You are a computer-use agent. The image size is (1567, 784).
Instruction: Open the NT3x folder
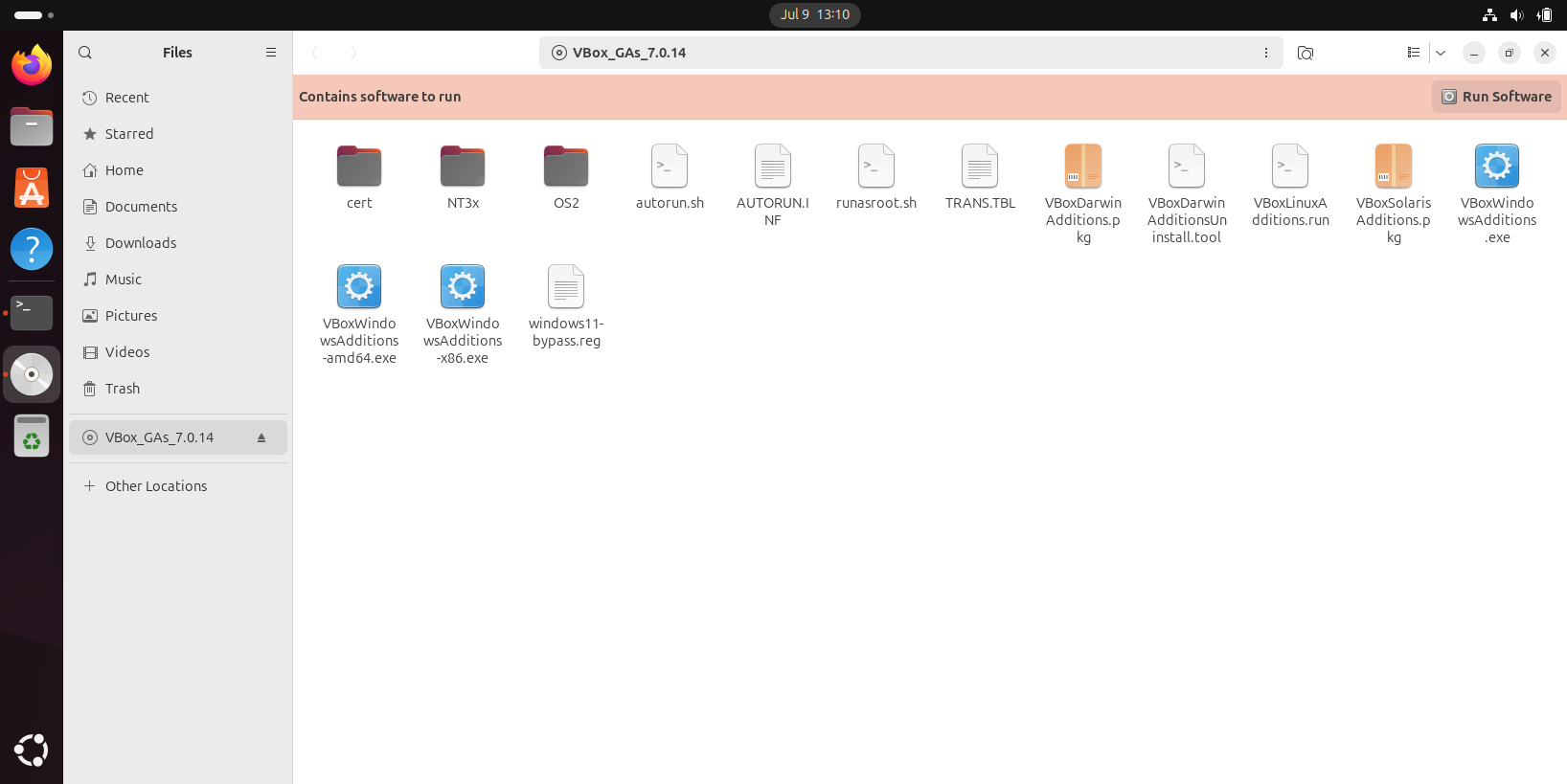463,177
